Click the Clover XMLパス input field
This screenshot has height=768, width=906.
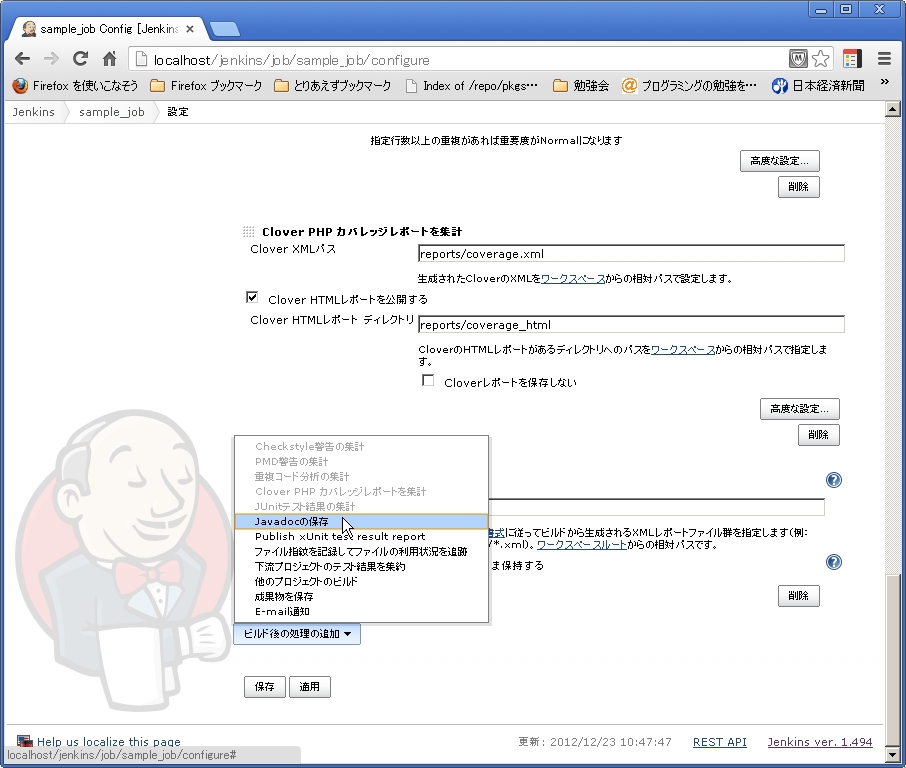point(631,254)
